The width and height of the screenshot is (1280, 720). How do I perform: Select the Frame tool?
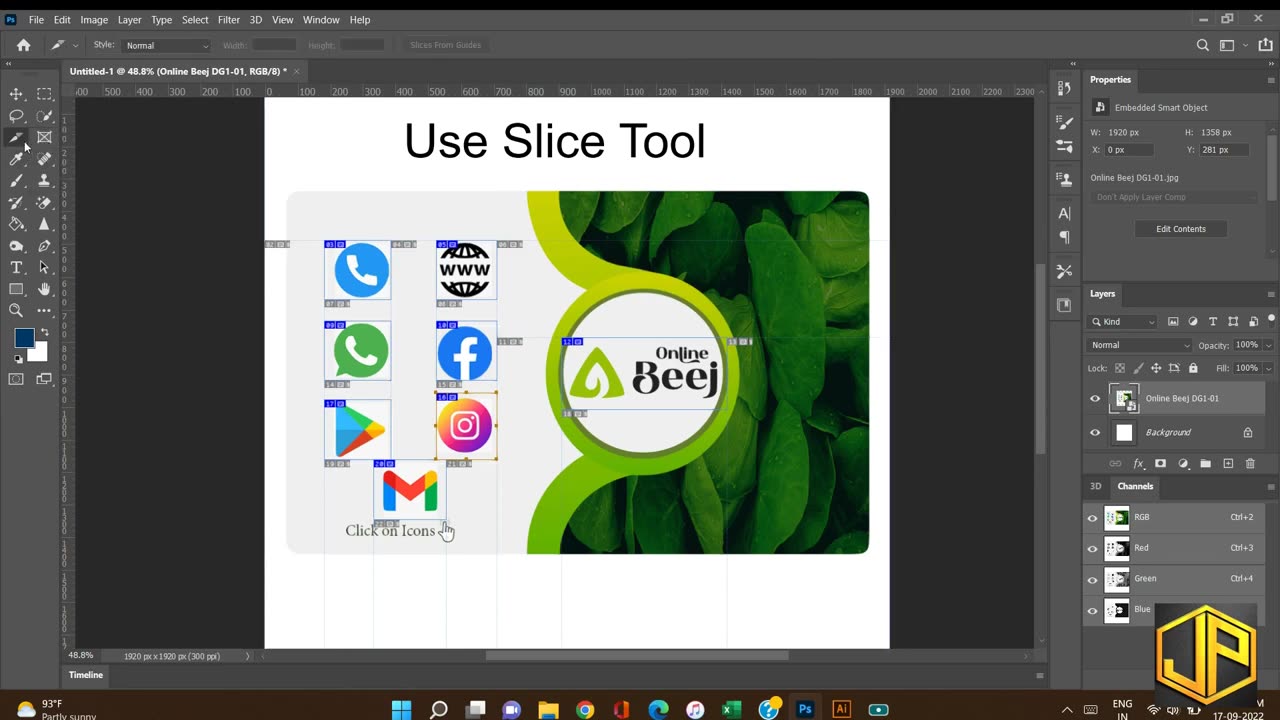(44, 137)
